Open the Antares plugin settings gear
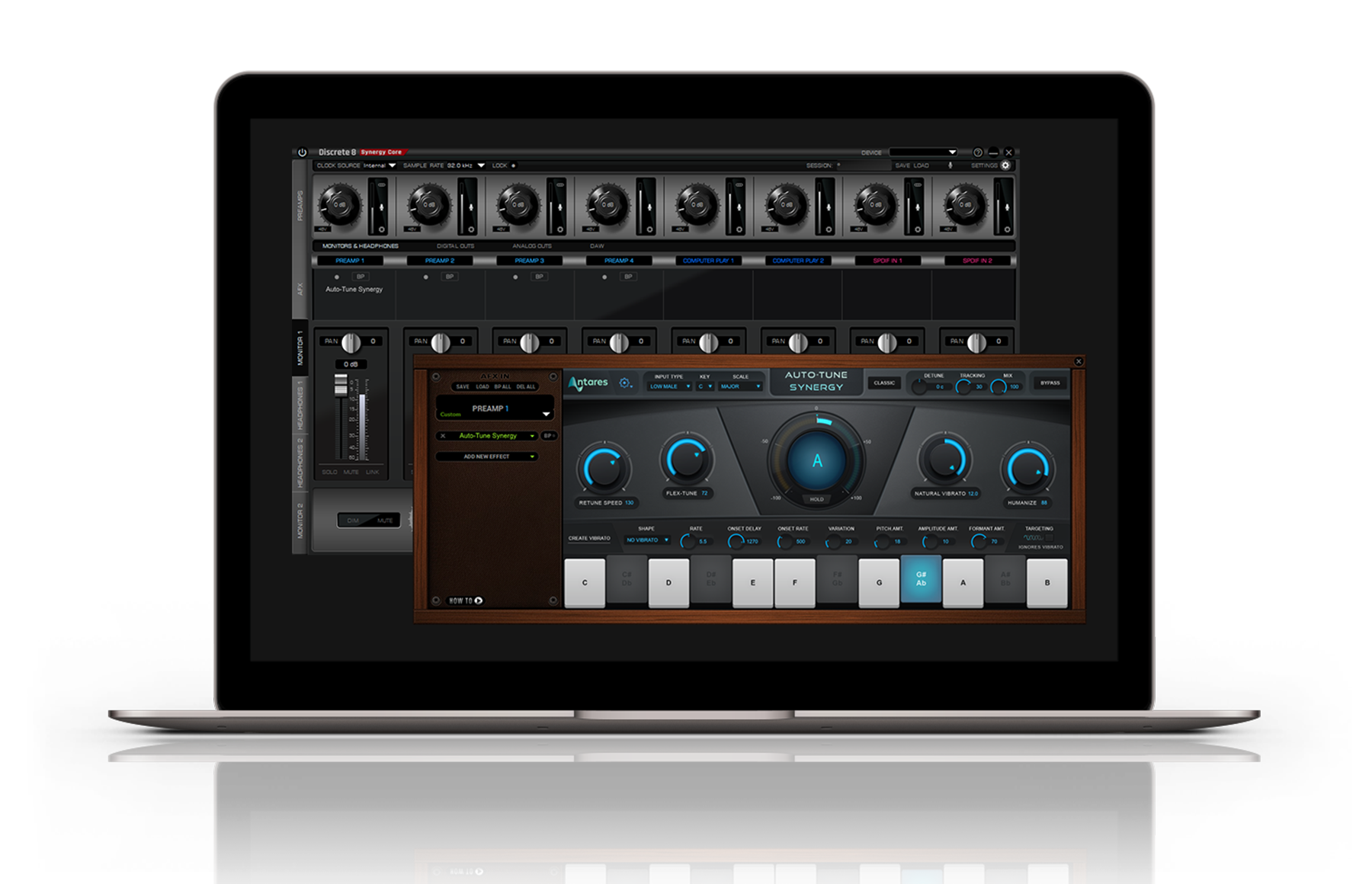Image resolution: width=1372 pixels, height=884 pixels. [625, 383]
